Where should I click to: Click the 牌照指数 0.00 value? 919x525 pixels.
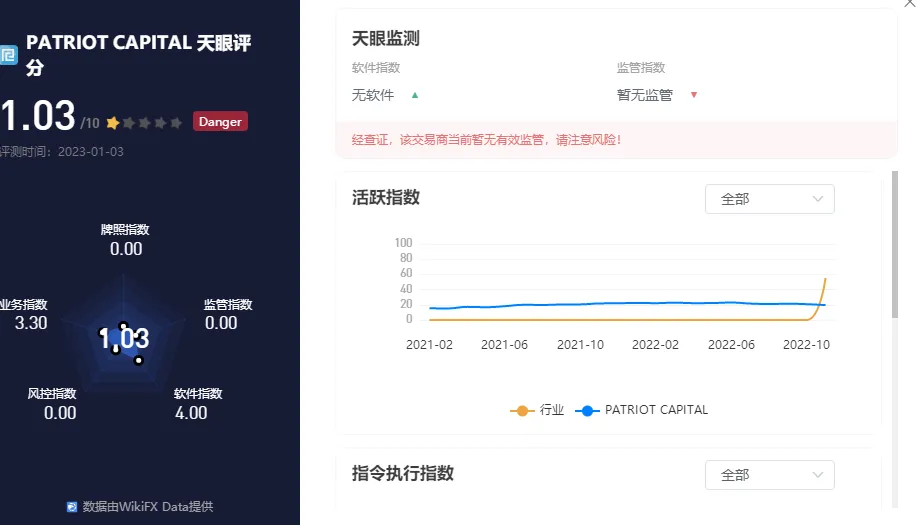126,249
